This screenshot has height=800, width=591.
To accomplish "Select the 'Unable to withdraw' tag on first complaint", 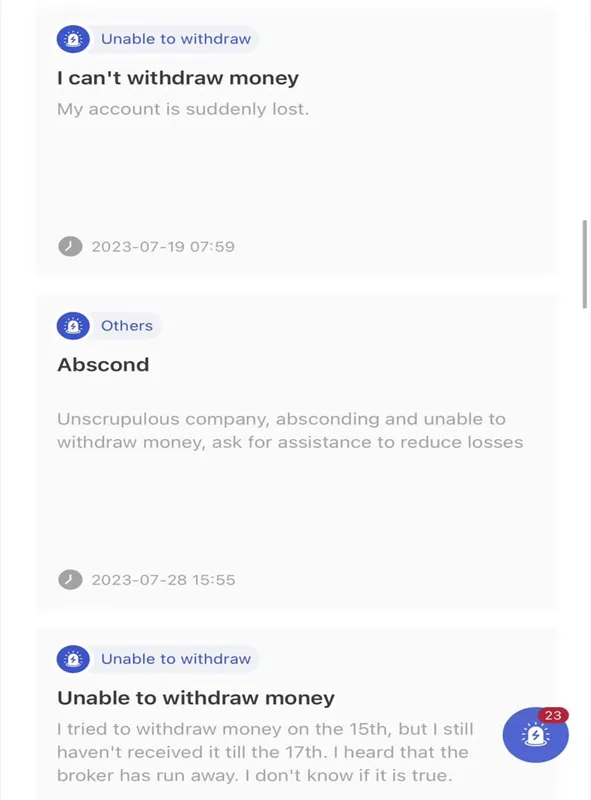I will [176, 39].
